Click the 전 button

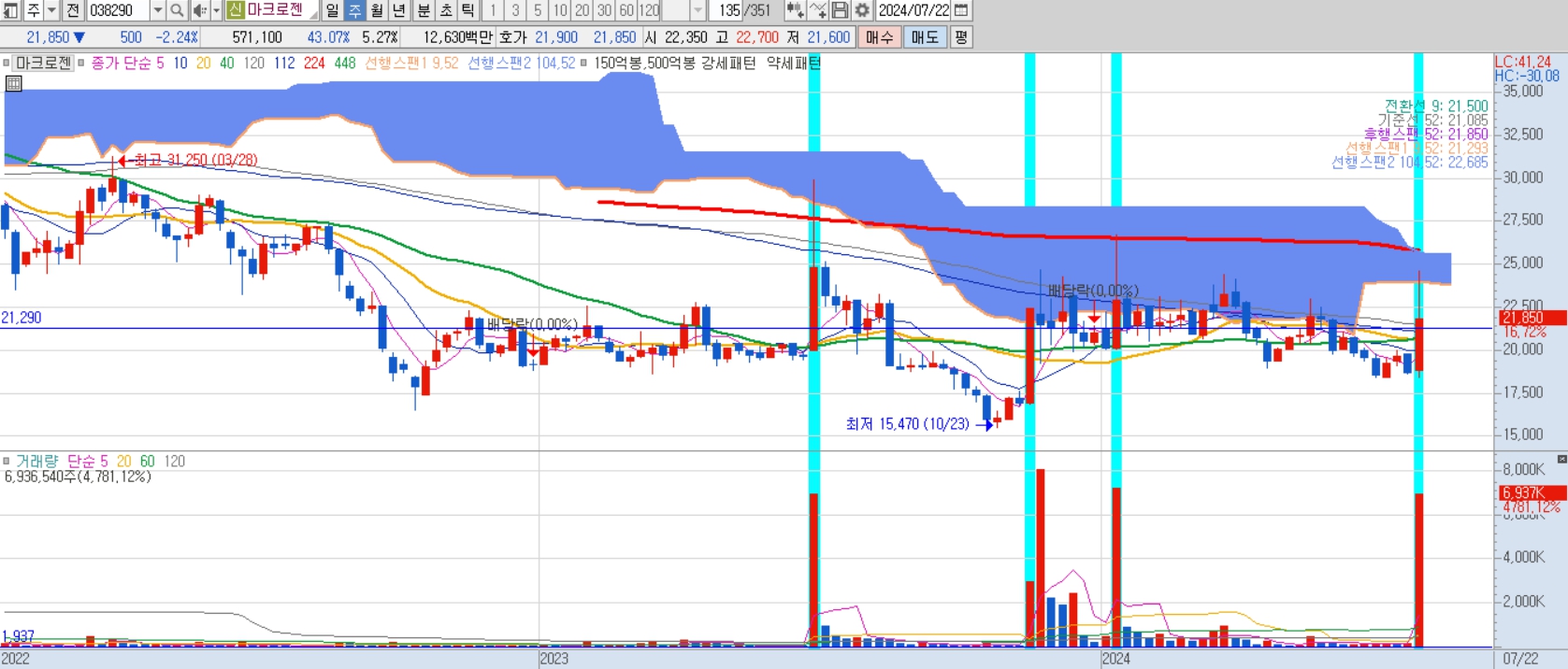tap(73, 10)
